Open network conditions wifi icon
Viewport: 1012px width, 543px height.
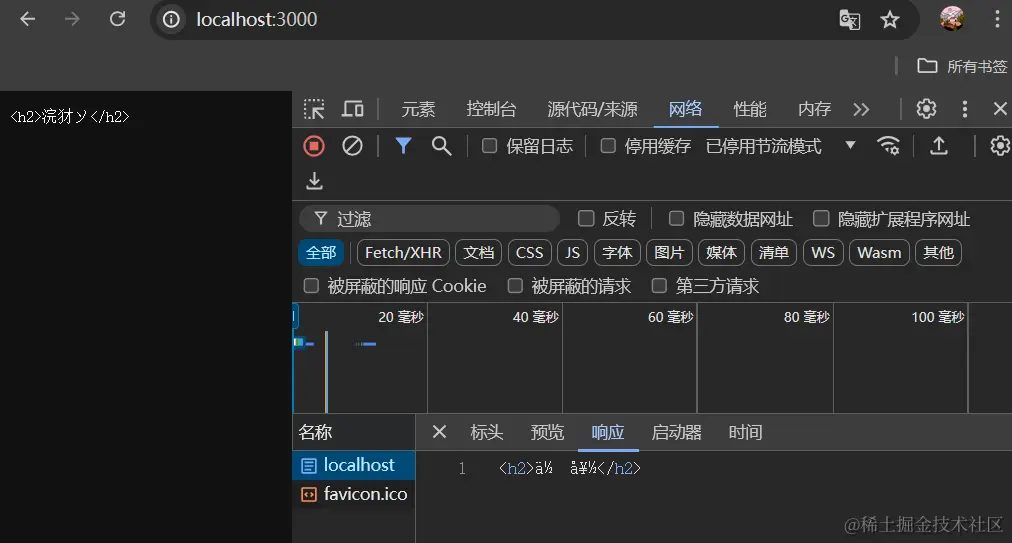(889, 146)
